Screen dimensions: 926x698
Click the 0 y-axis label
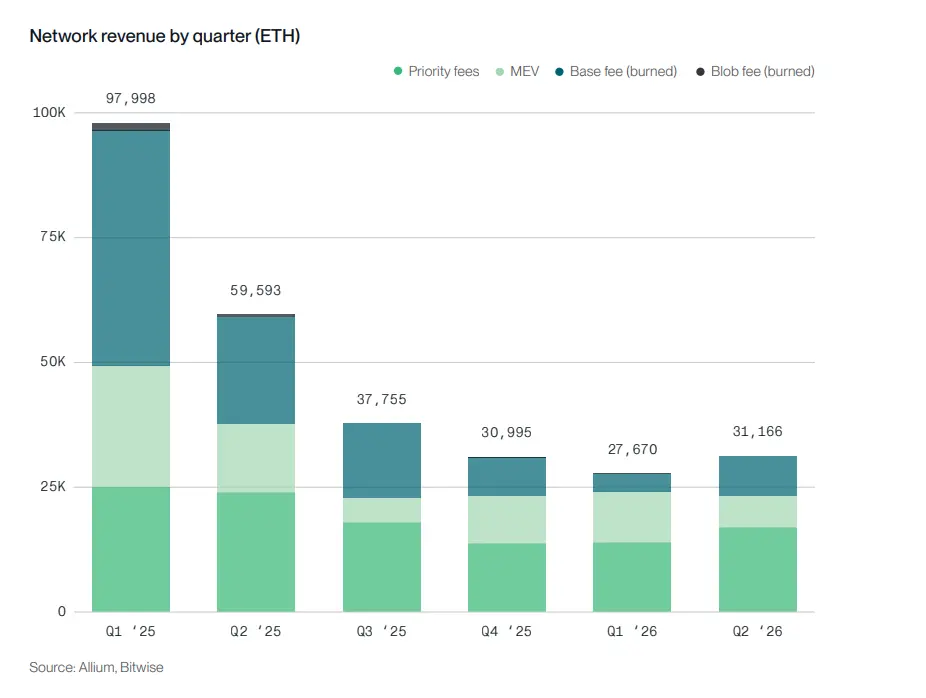(x=61, y=612)
